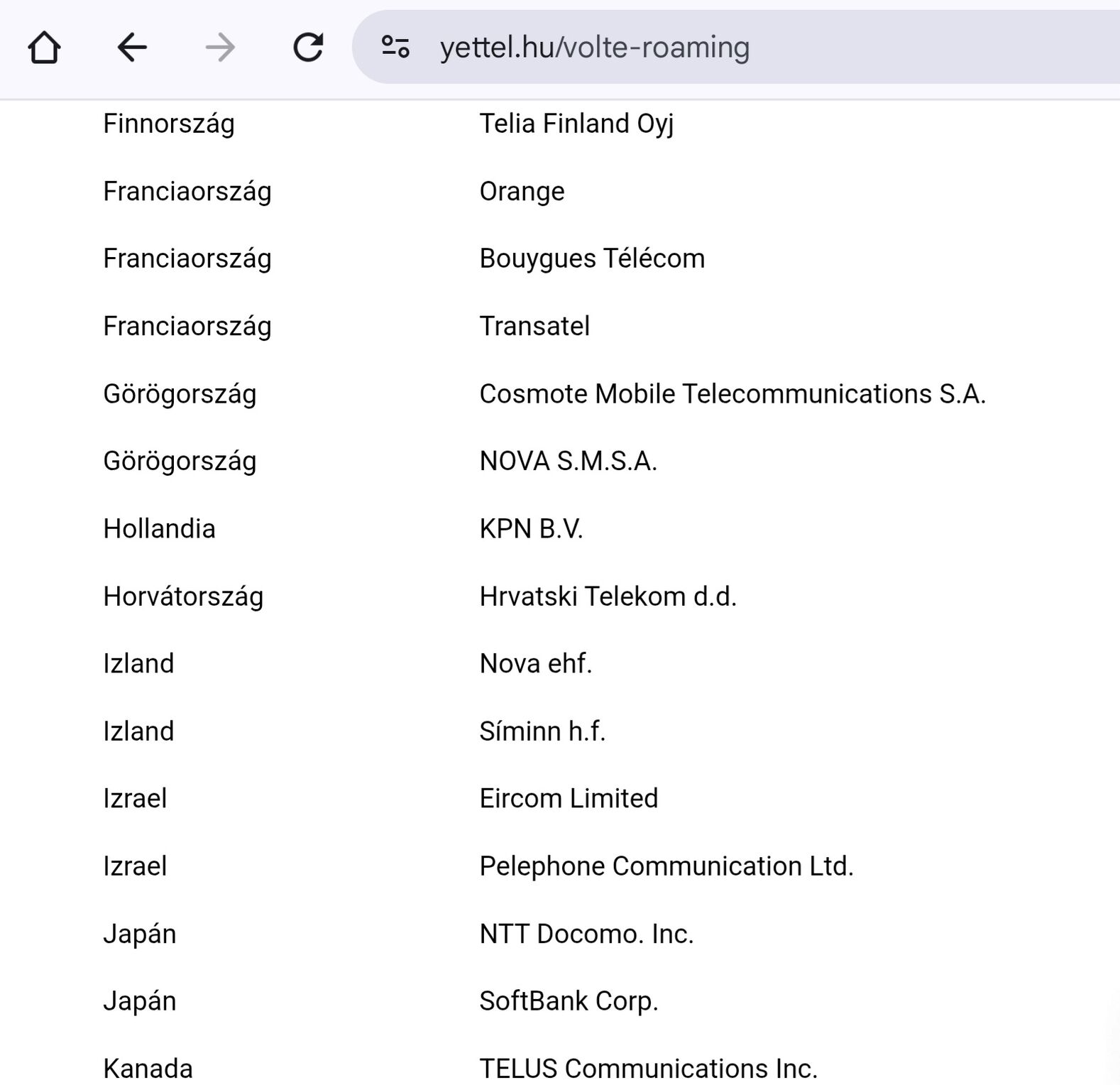
Task: Select the Transatel operator entry
Action: coord(534,326)
